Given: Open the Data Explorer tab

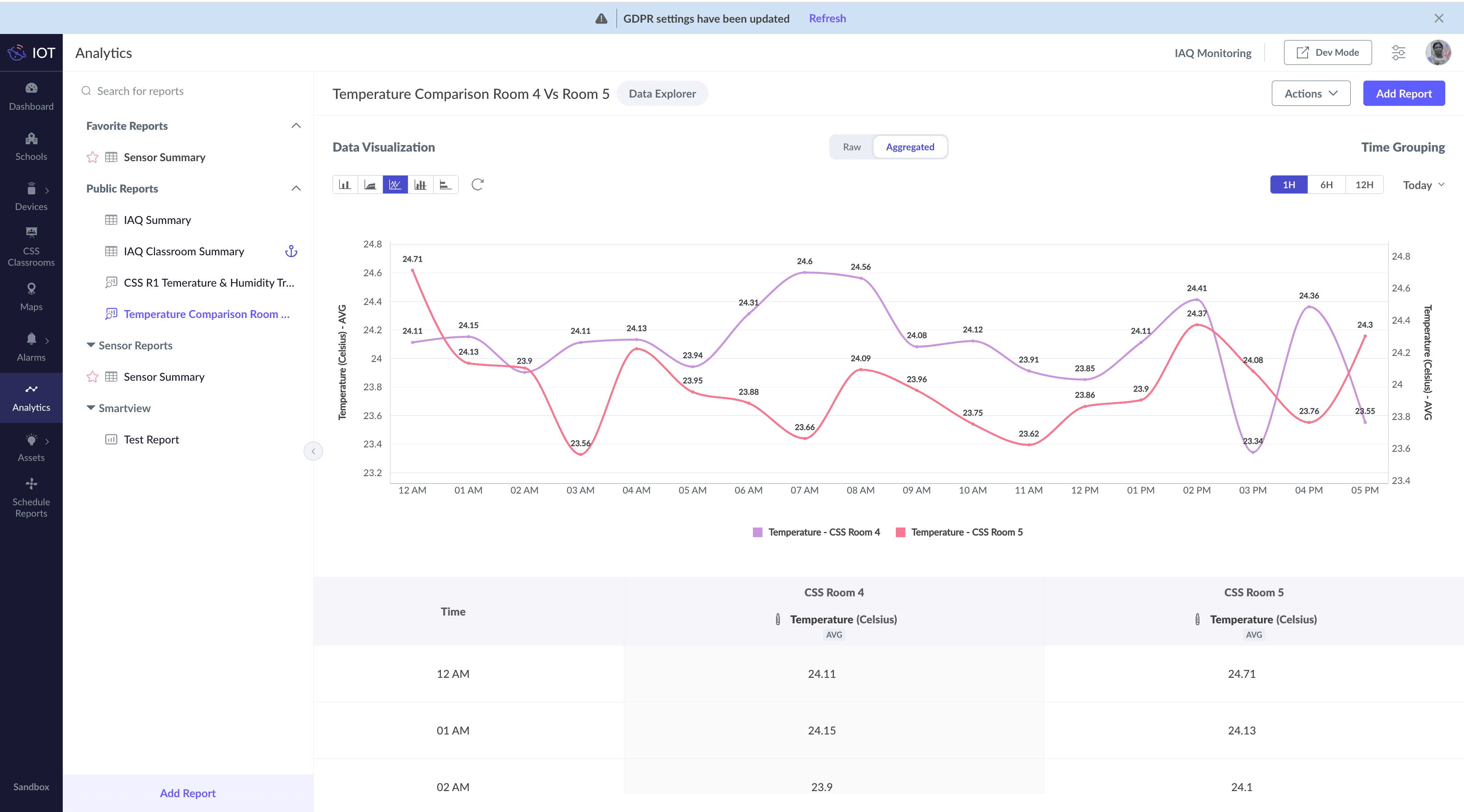Looking at the screenshot, I should click(662, 94).
